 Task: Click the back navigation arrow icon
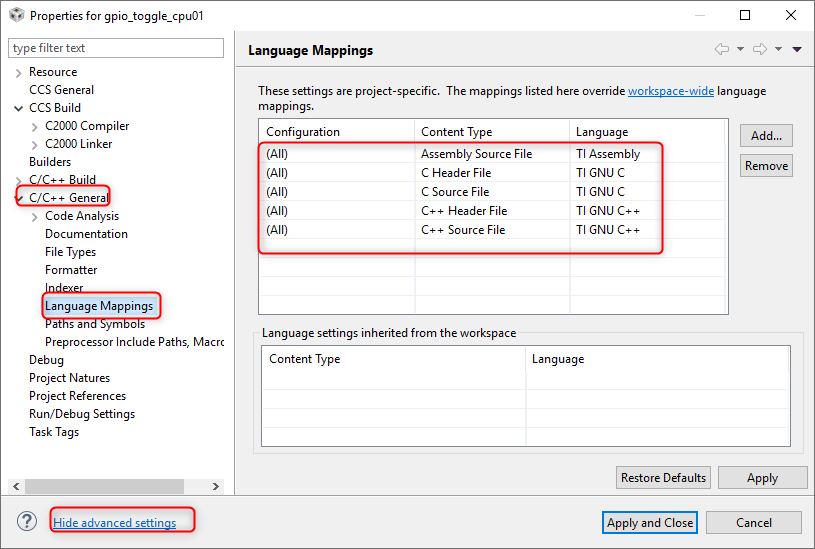[721, 50]
